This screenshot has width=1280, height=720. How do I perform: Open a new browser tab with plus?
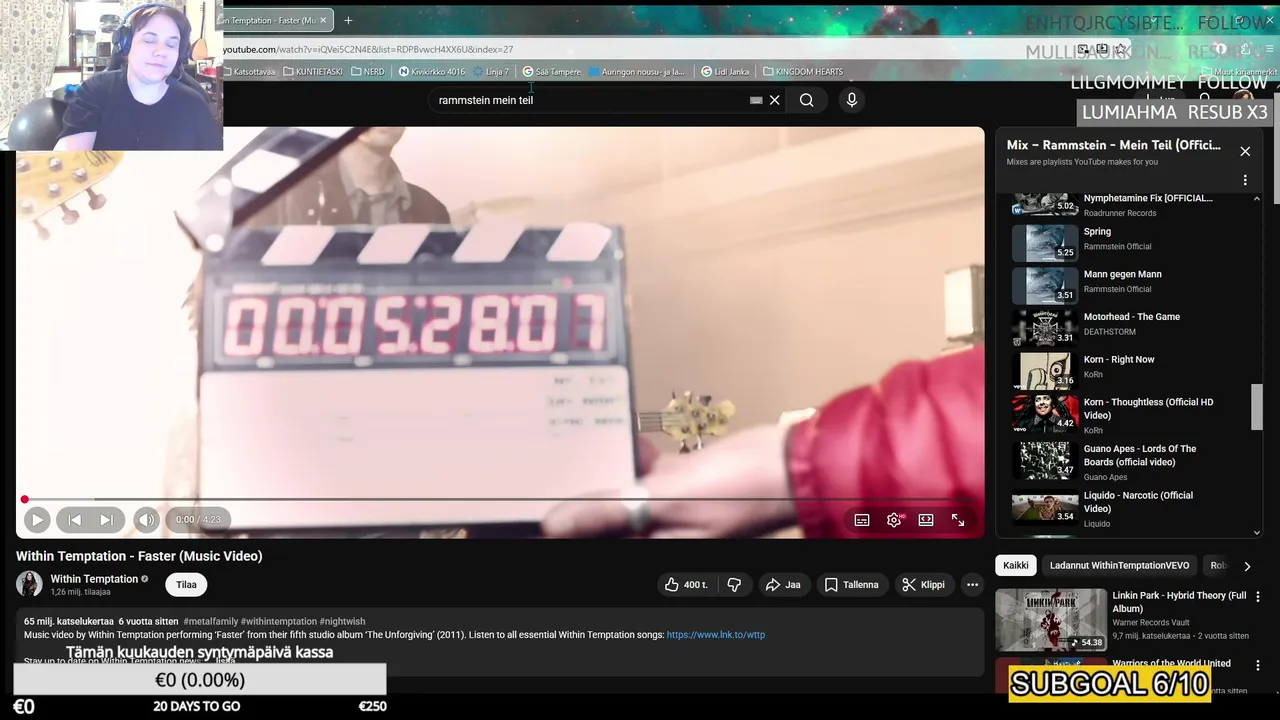tap(348, 20)
